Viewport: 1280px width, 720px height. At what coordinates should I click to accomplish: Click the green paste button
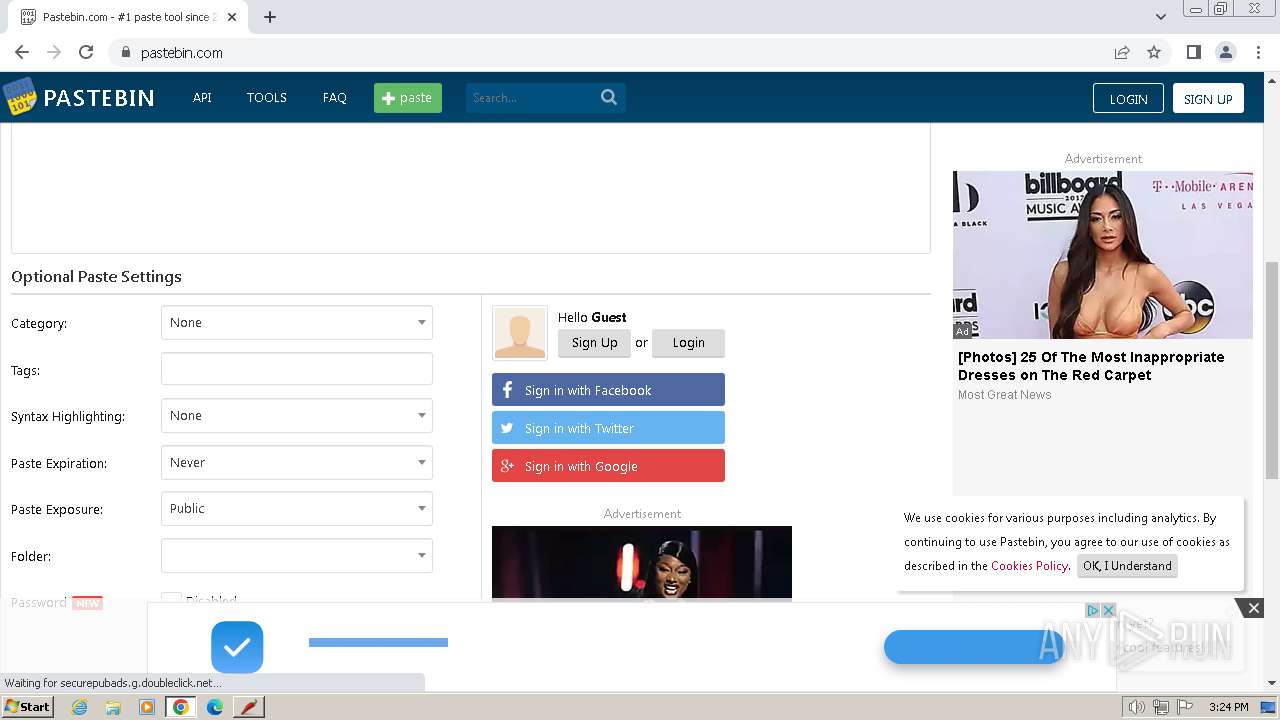408,98
